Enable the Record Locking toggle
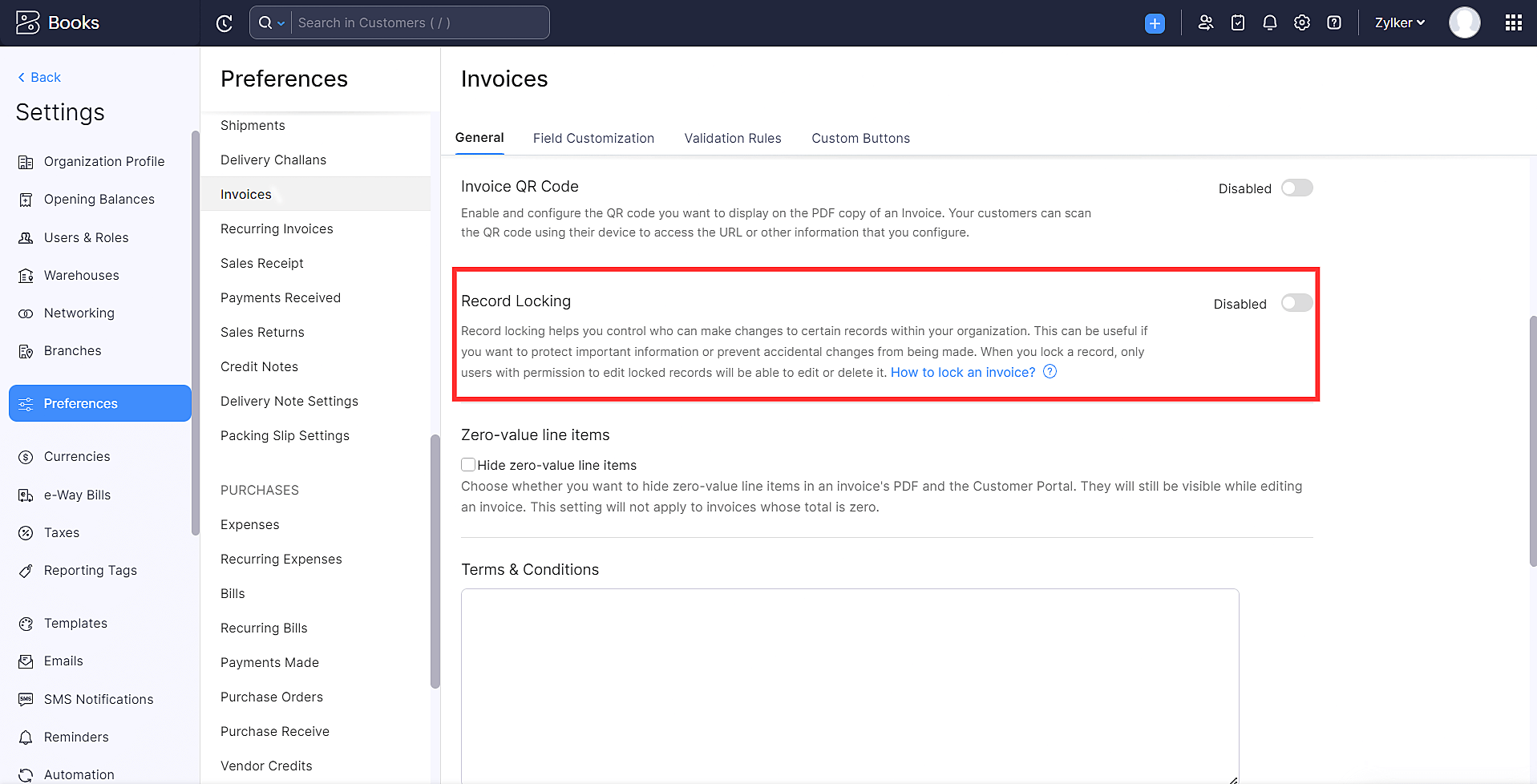Screen dimensions: 1537x784 point(1296,303)
